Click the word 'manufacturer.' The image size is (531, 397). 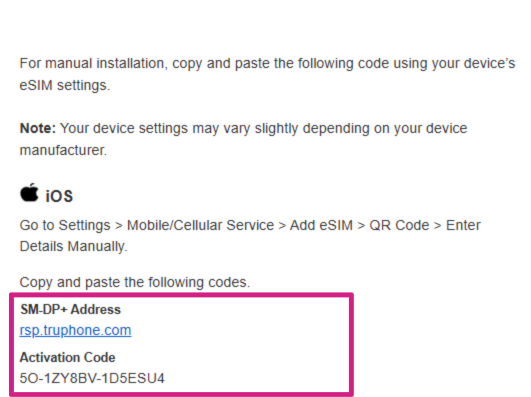coord(63,150)
